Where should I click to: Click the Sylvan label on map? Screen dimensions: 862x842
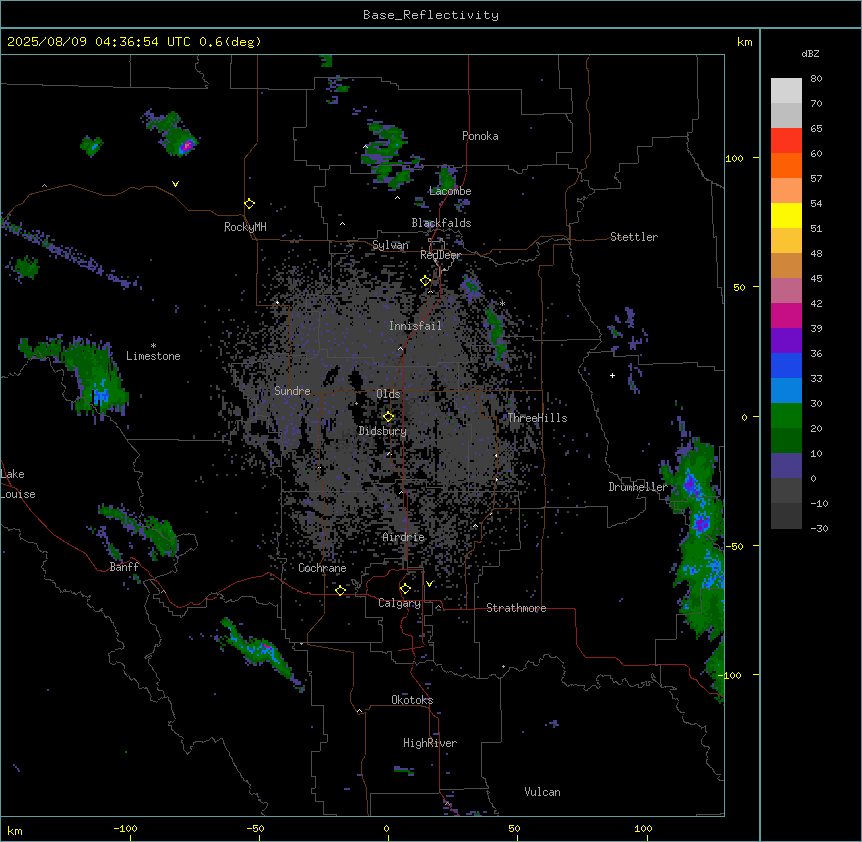point(390,245)
